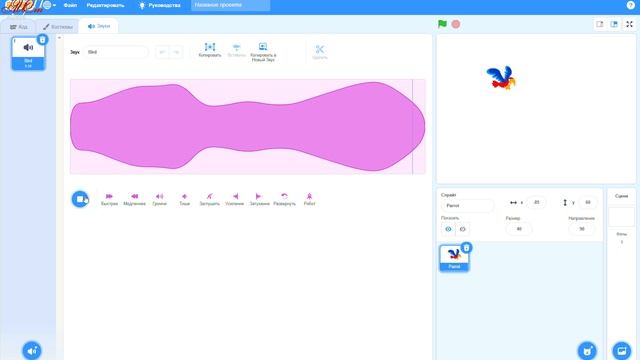Click the redo arrow next to sound name
Viewport: 640px width, 360px height.
176,52
